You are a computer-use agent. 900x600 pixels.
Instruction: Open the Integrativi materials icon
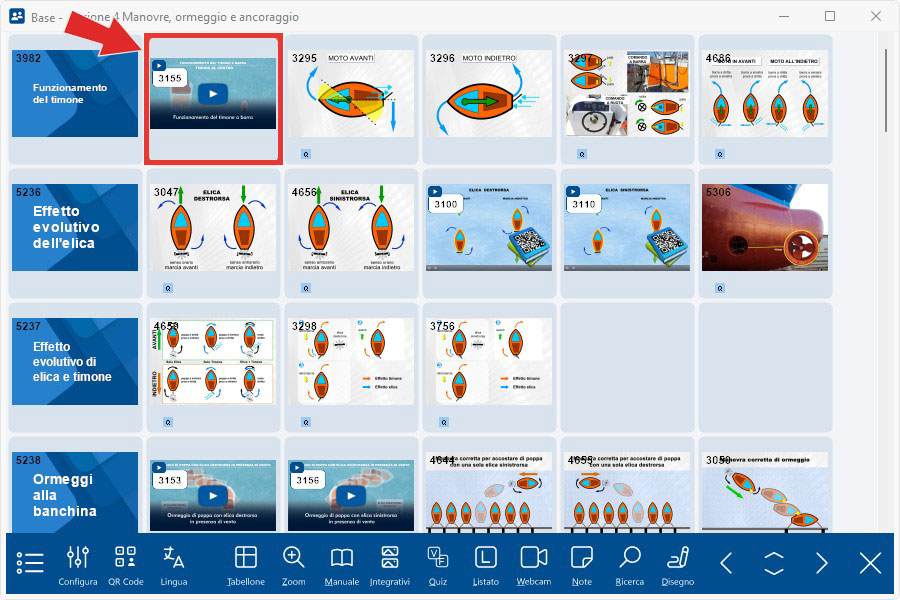coord(390,564)
